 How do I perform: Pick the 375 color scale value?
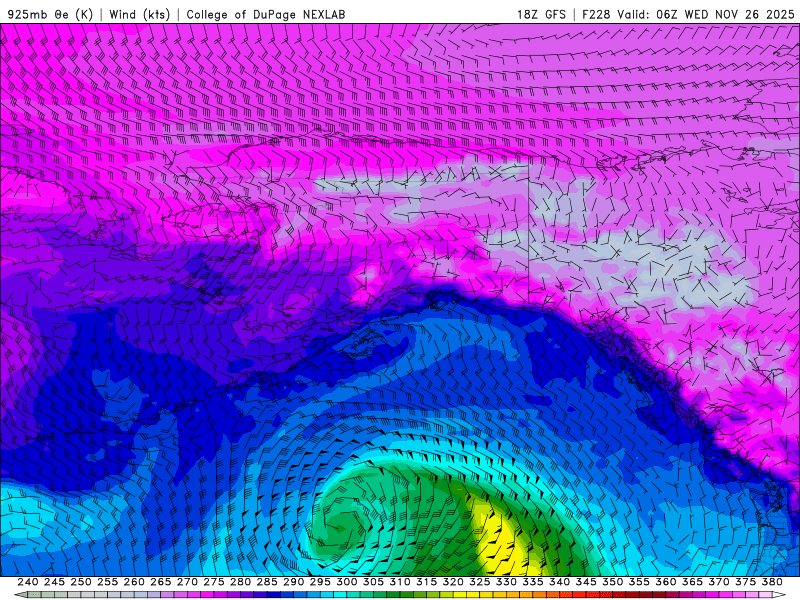(745, 582)
